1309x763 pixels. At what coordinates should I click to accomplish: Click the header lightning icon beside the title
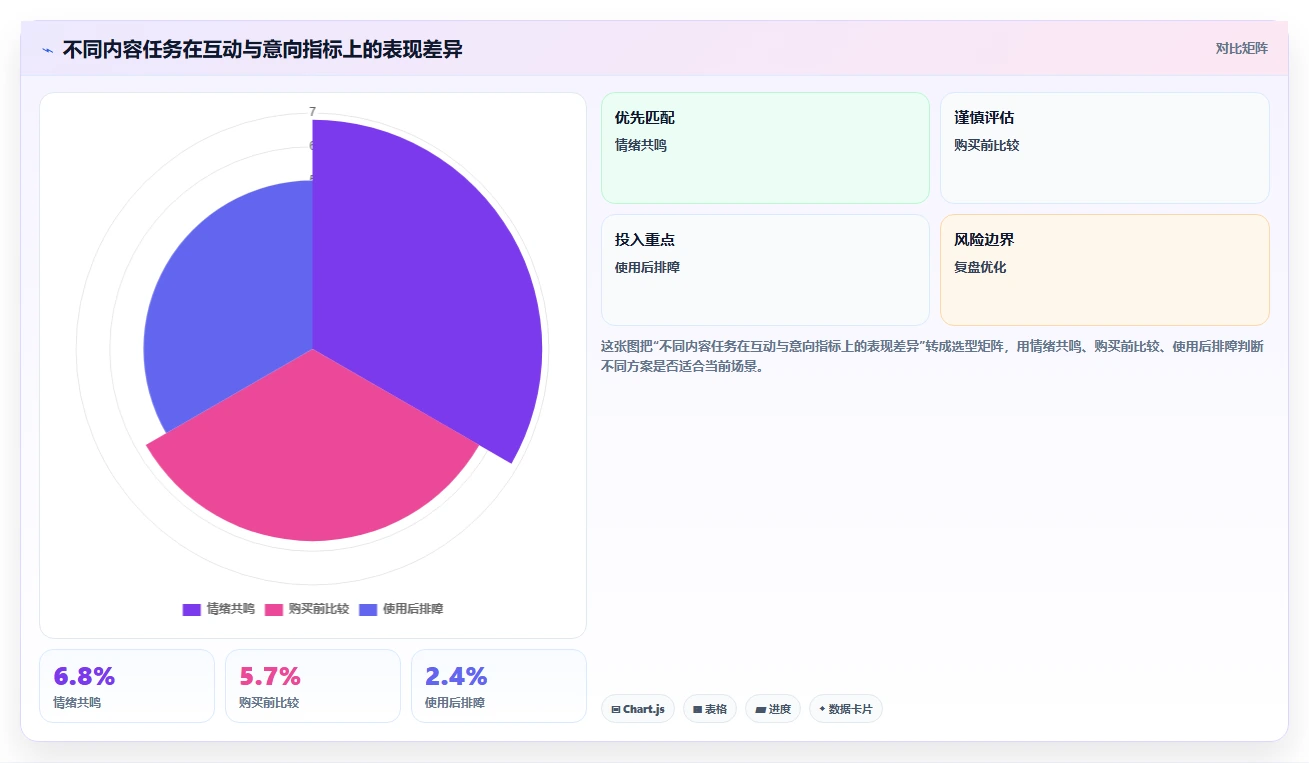click(x=48, y=50)
